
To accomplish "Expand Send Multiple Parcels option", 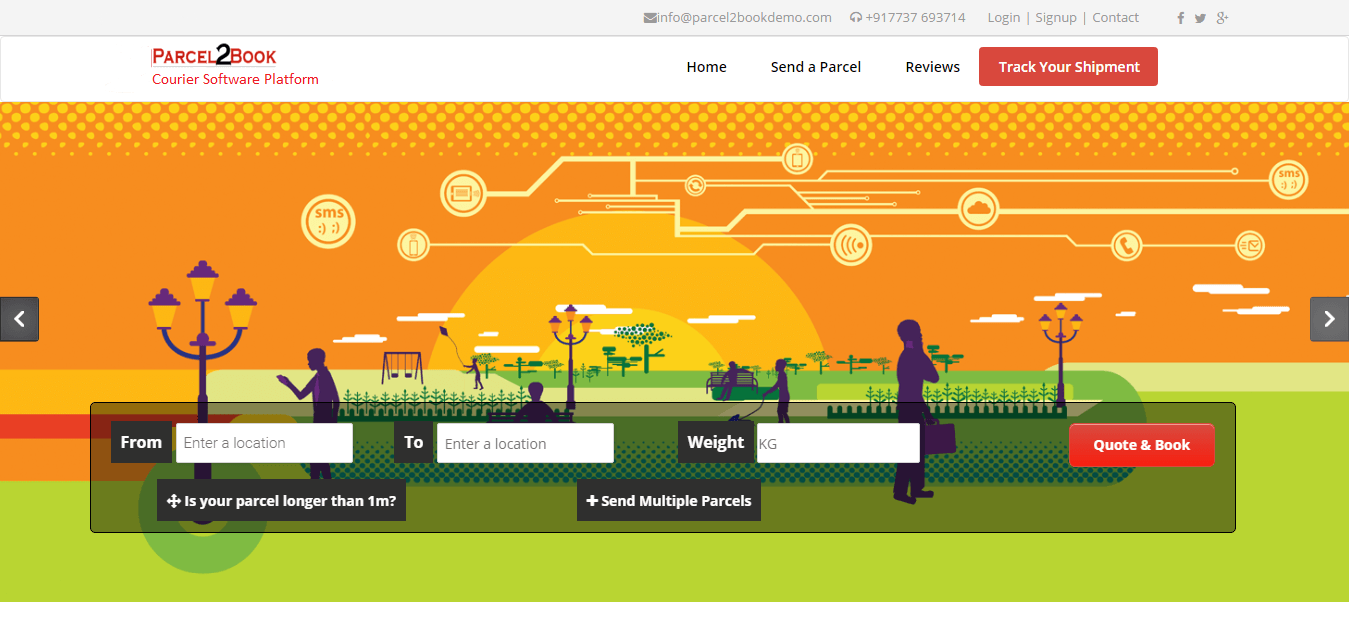I will 669,501.
